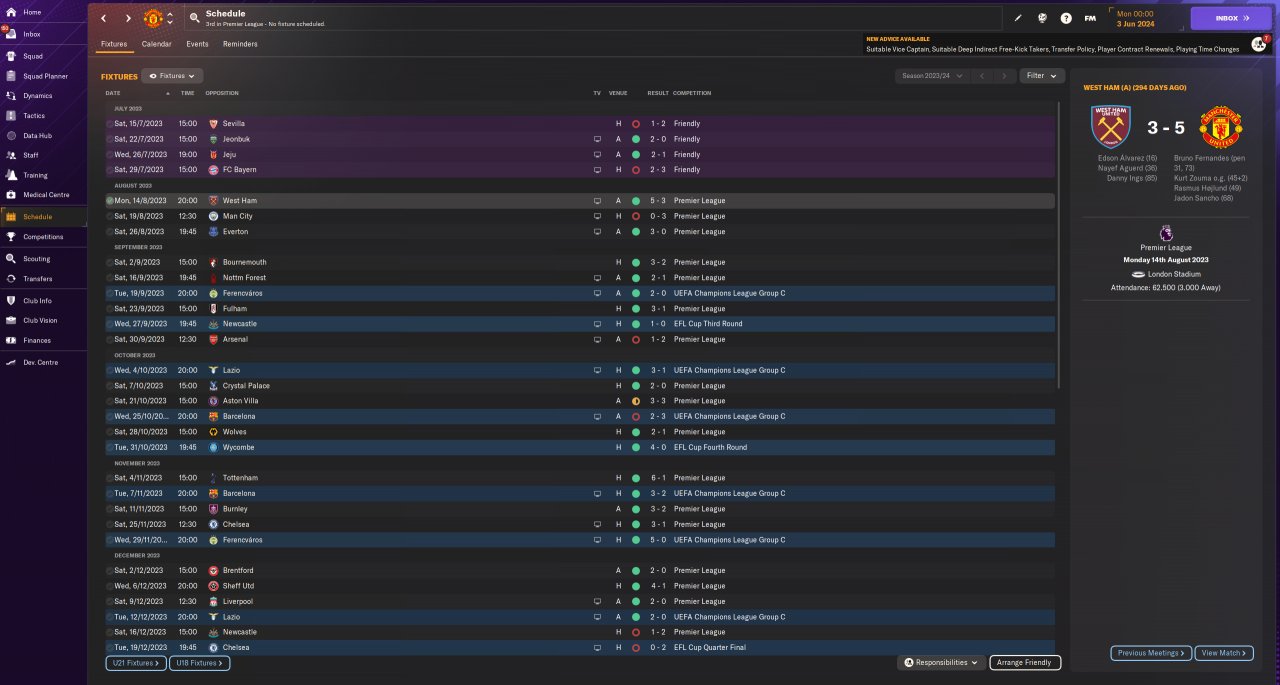Screen dimensions: 1280x685
Task: Navigate back with the left arrow
Action: click(x=103, y=18)
